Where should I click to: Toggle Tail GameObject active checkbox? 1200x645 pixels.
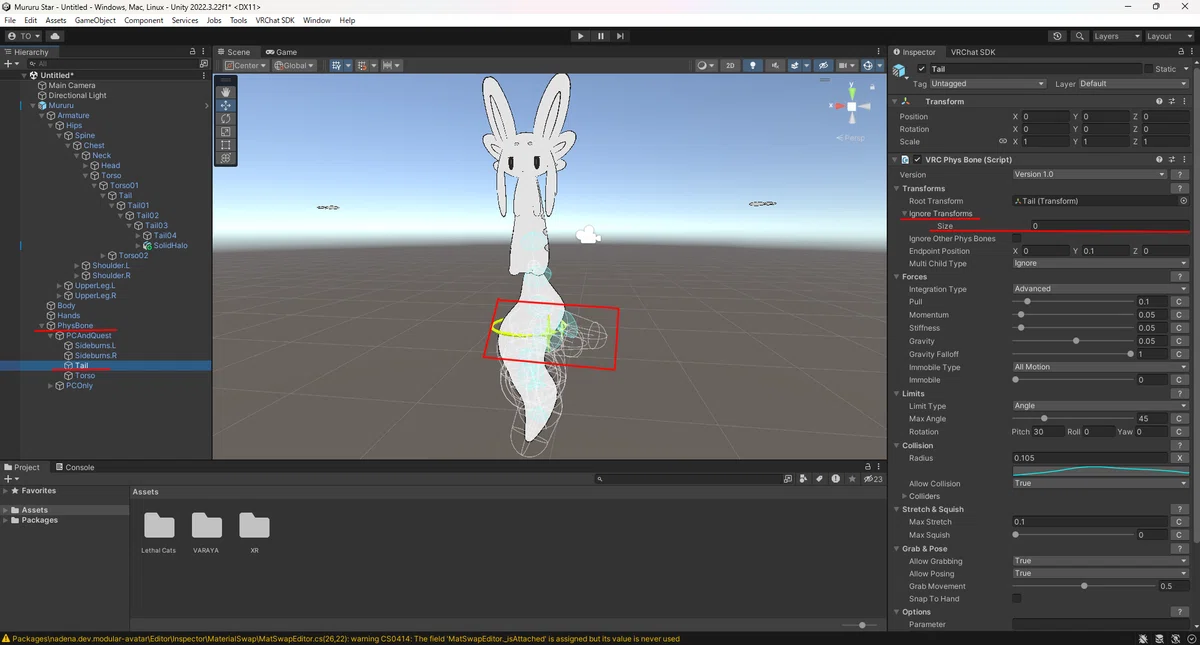[x=922, y=69]
